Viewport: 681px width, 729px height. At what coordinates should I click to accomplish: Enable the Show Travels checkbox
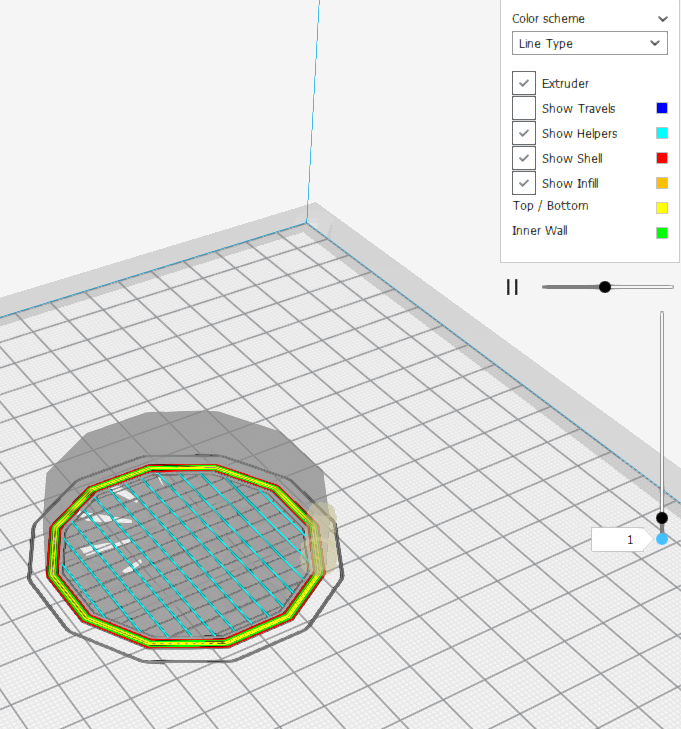coord(524,108)
